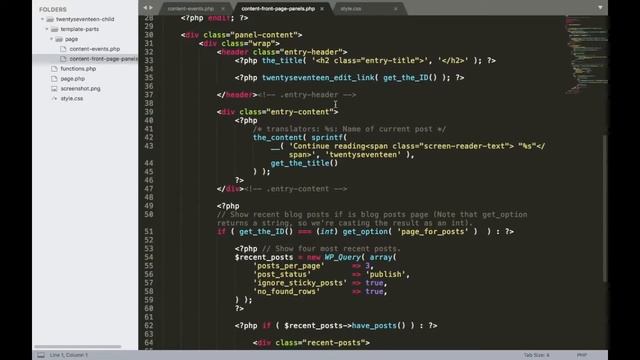Click code icon beside style.css in sidebar
This screenshot has height=360, width=640.
pos(54,98)
